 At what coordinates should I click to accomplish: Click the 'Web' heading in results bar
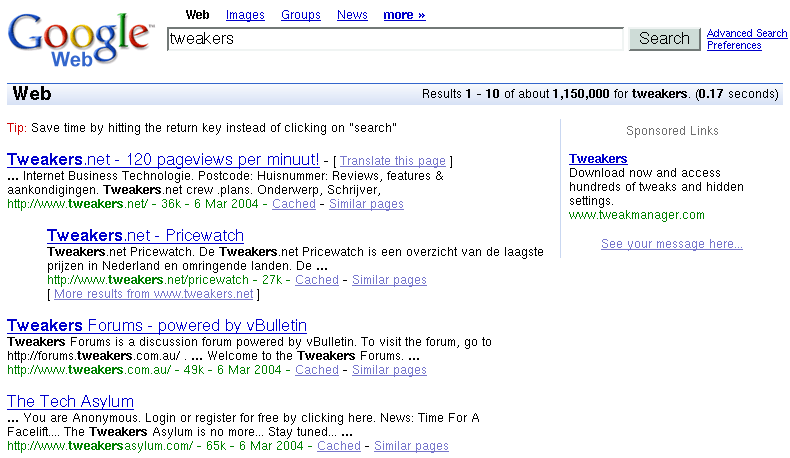[x=32, y=94]
